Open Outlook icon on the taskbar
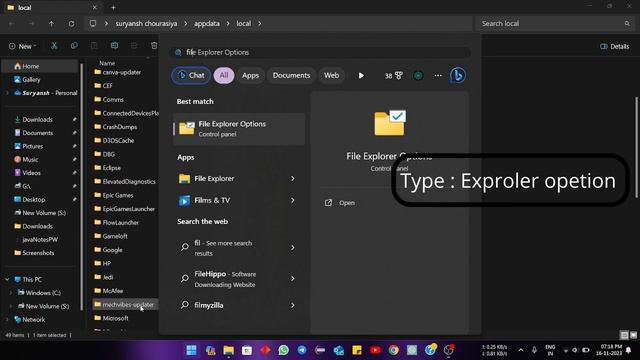Image resolution: width=640 pixels, height=360 pixels. (338, 350)
